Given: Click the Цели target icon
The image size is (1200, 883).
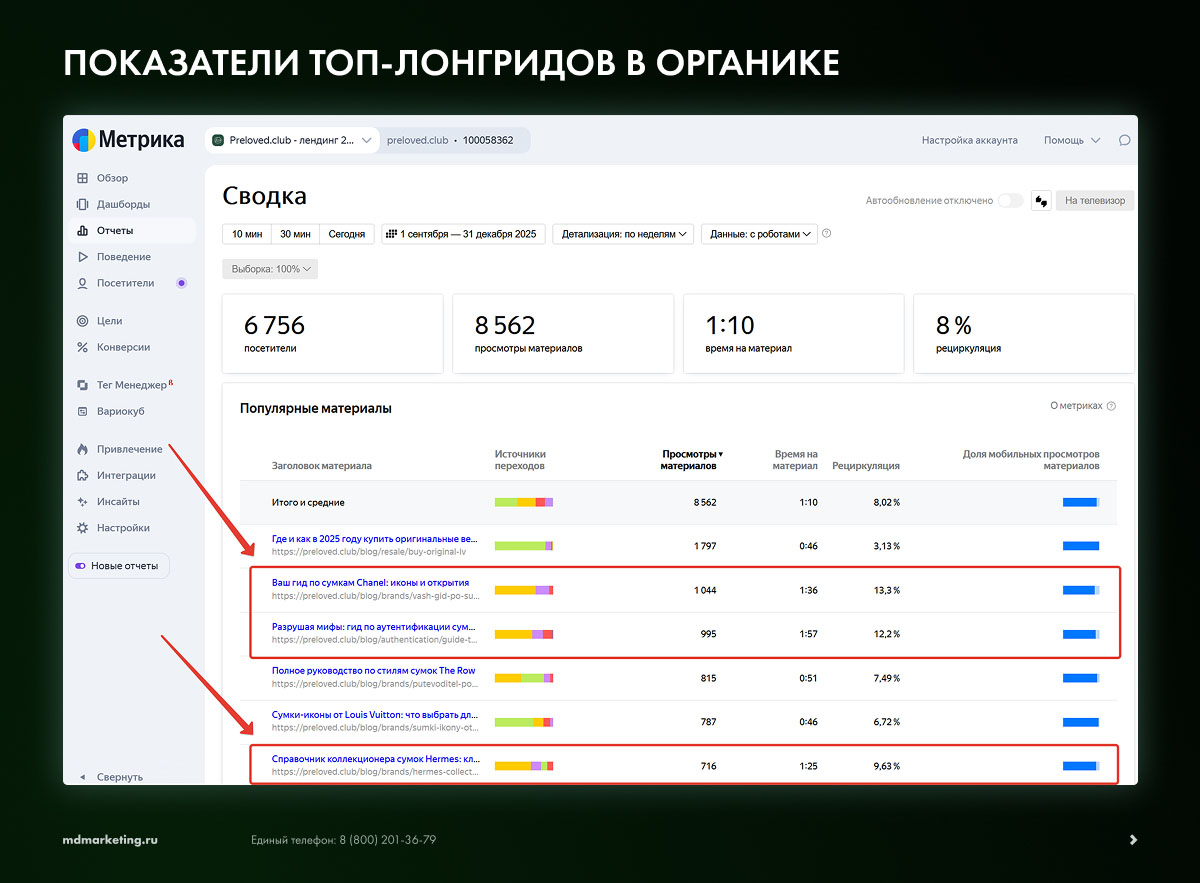Looking at the screenshot, I should tap(82, 321).
